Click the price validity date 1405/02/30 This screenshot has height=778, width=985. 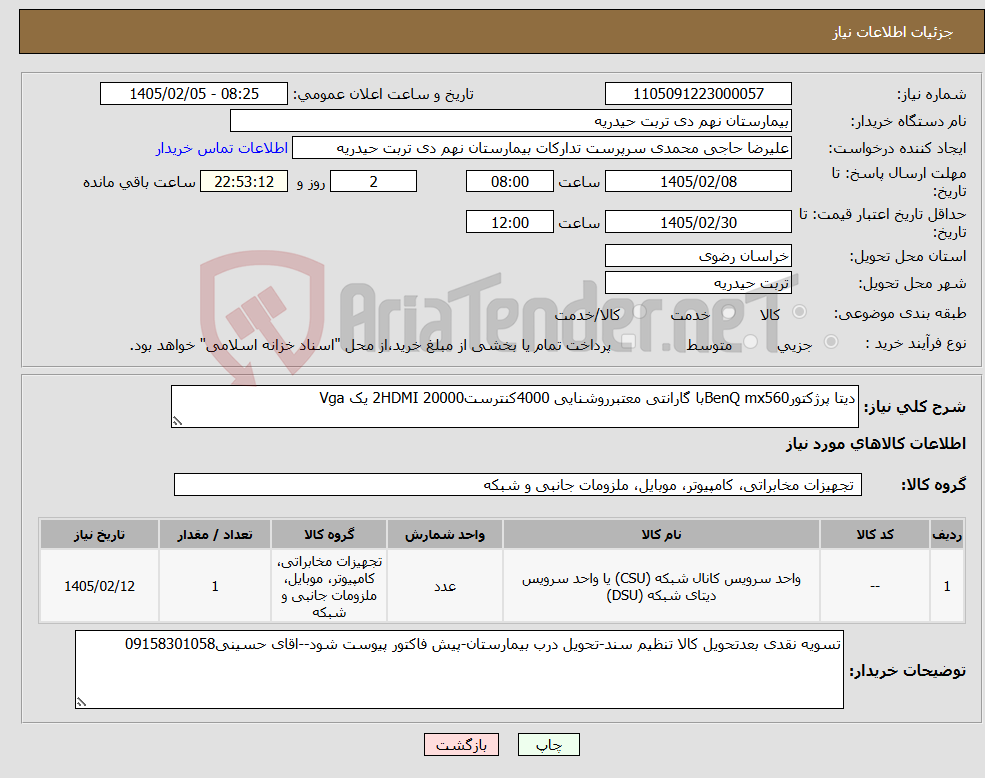(698, 222)
